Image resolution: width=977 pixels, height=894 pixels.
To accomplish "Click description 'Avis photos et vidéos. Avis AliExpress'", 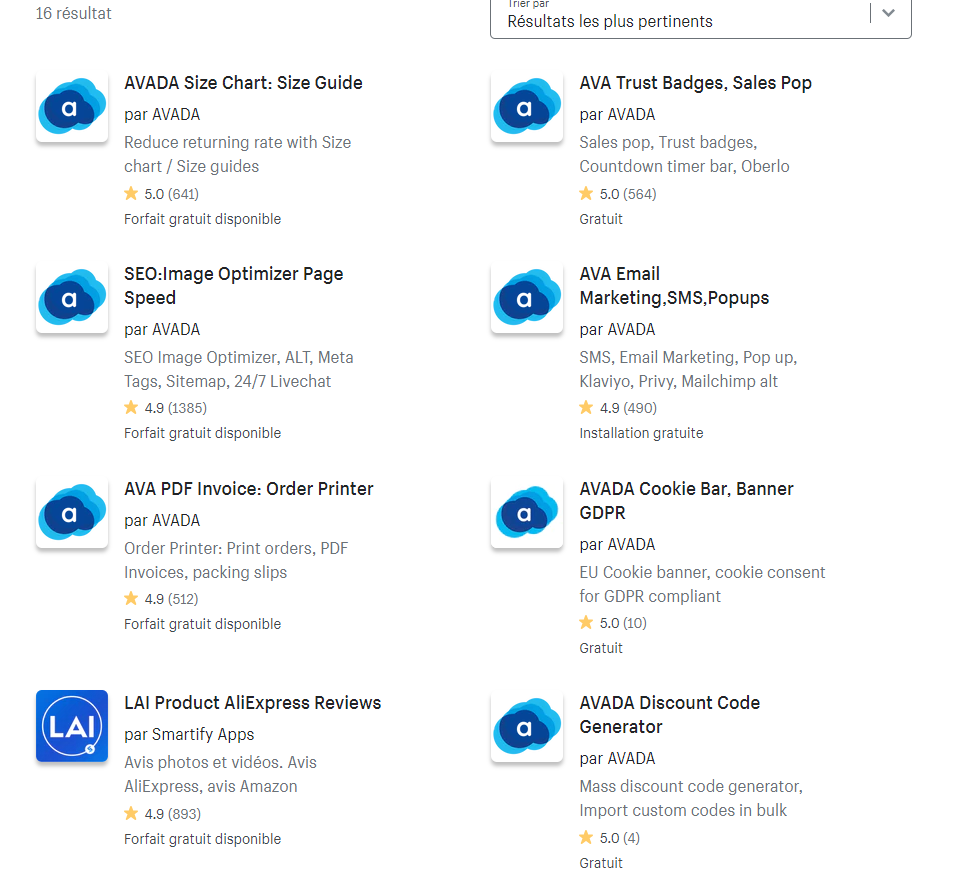I will [220, 774].
